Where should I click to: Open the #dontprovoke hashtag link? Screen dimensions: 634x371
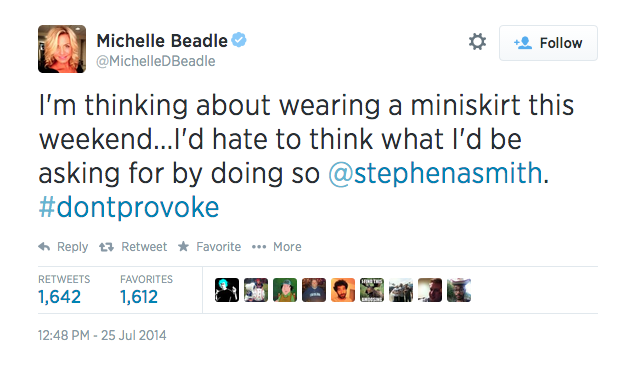pyautogui.click(x=129, y=207)
